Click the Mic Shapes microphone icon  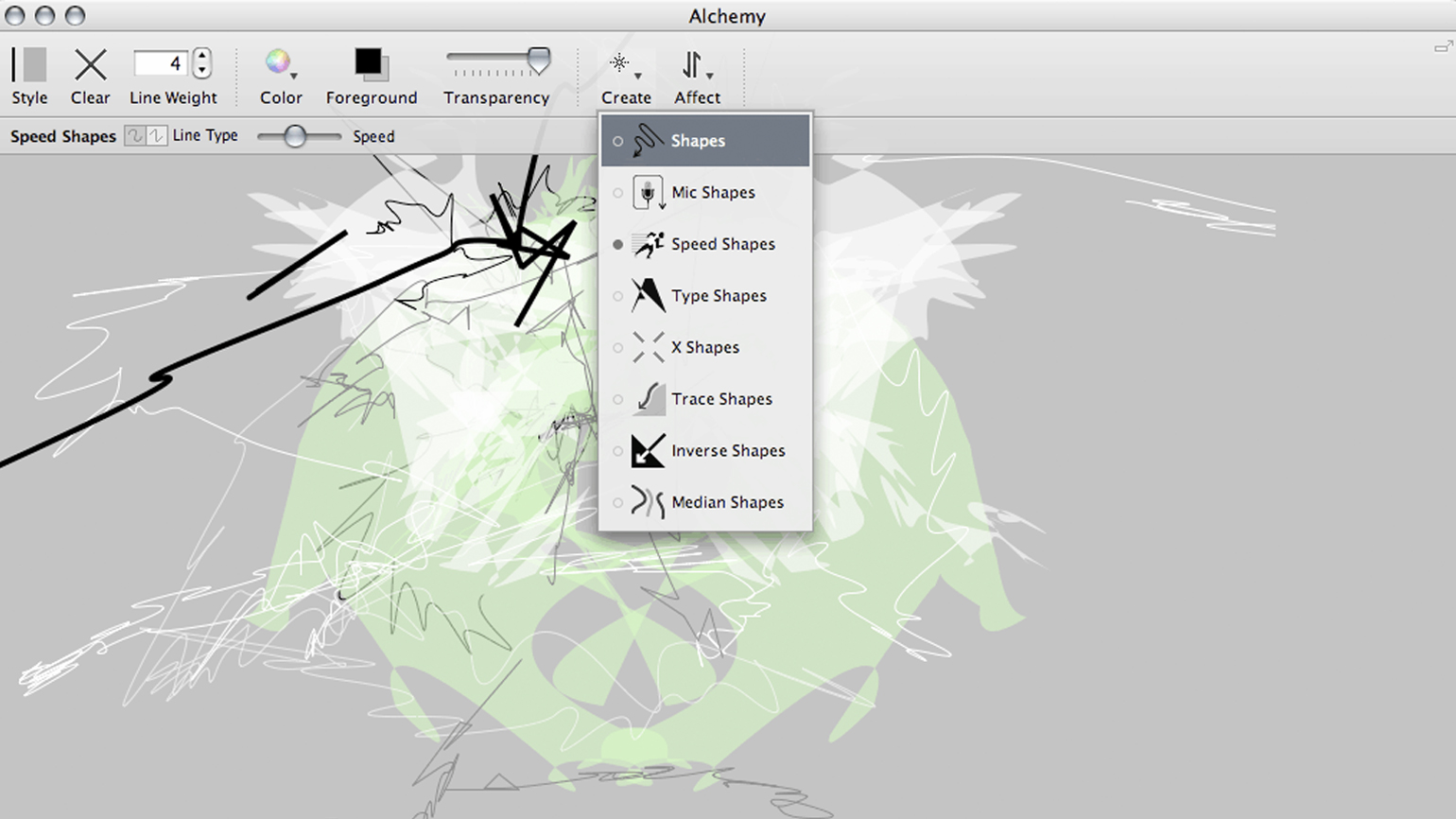648,192
